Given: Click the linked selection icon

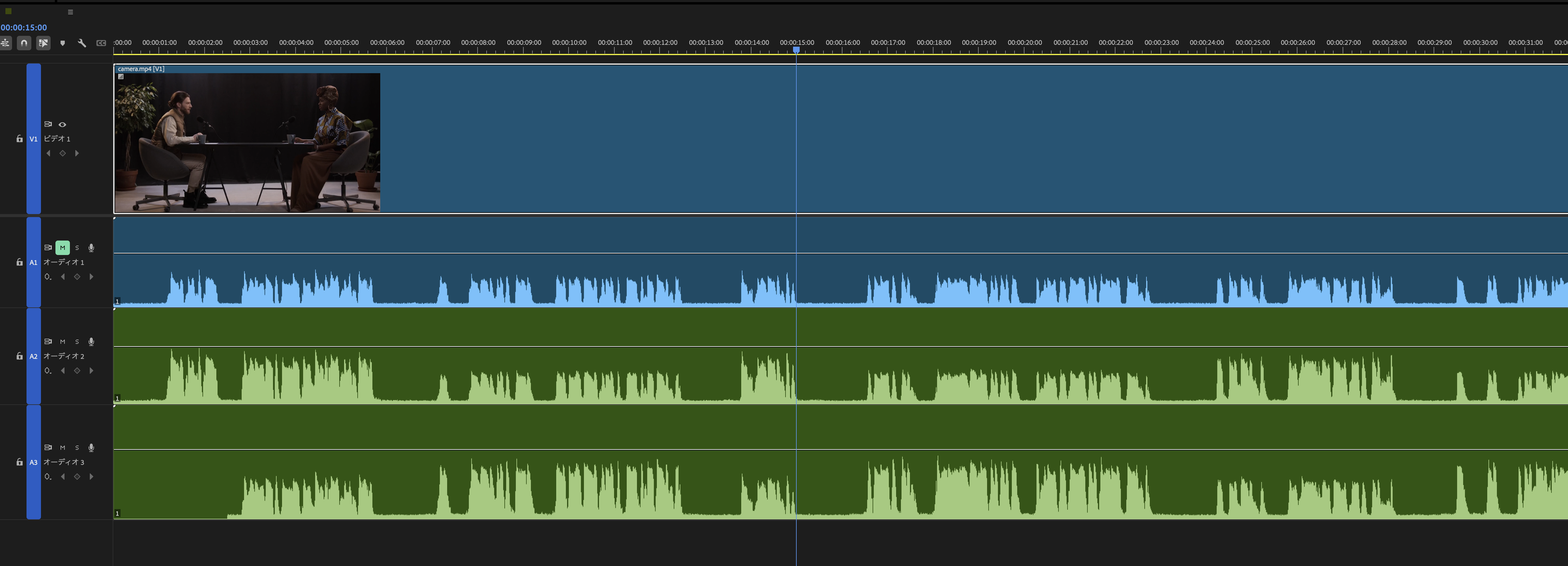Looking at the screenshot, I should [x=43, y=42].
